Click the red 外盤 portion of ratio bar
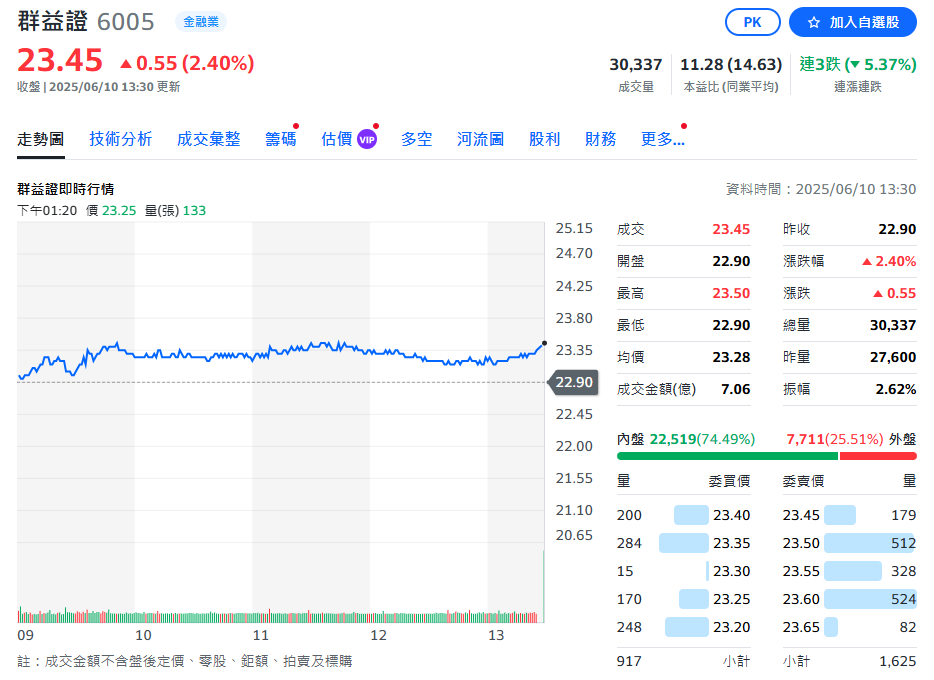The image size is (934, 680). click(878, 456)
